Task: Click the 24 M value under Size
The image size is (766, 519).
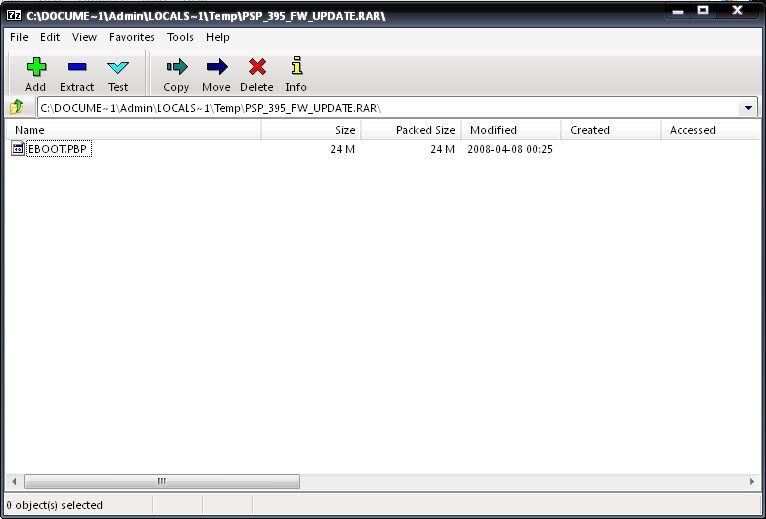Action: 342,149
